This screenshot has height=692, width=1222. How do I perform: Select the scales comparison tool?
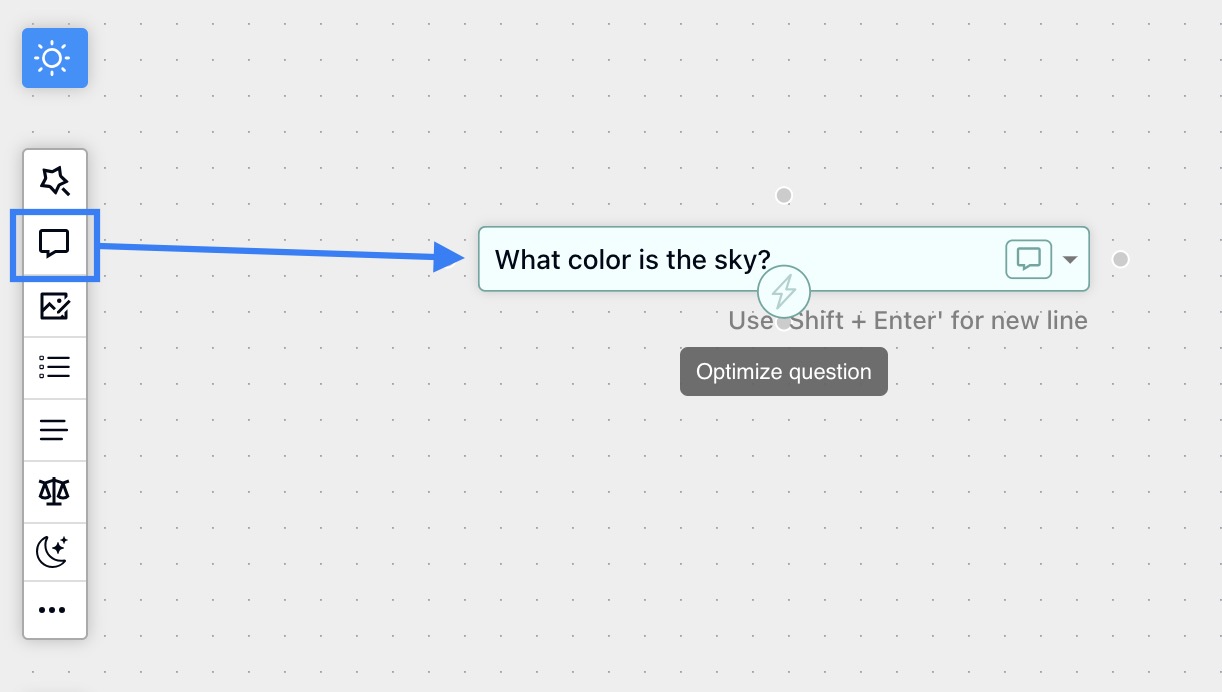pos(55,491)
